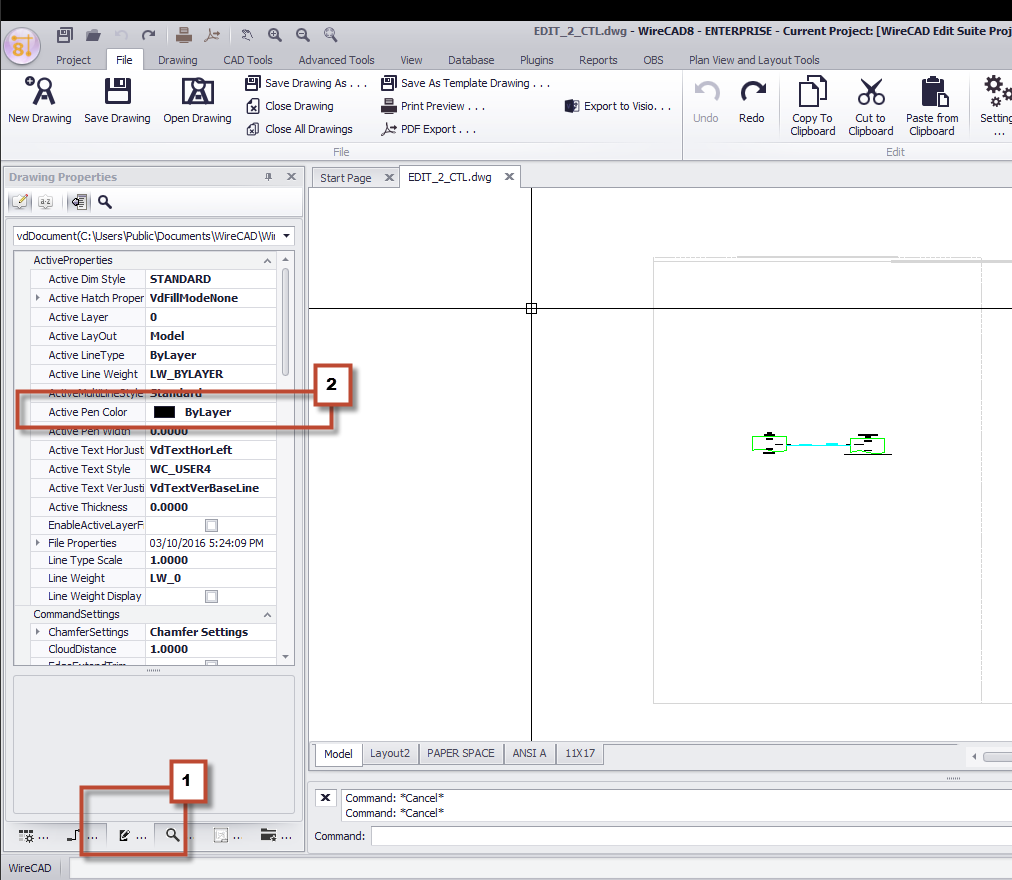Viewport: 1012px width, 880px height.
Task: Click the starred folder icon in bottom panel bar
Action: coord(276,836)
